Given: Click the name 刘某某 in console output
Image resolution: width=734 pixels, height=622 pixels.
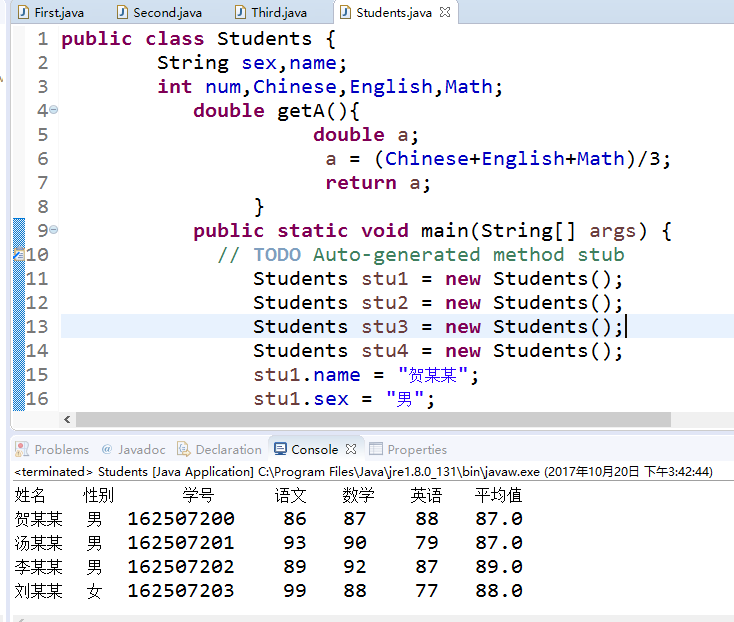Looking at the screenshot, I should pos(38,591).
